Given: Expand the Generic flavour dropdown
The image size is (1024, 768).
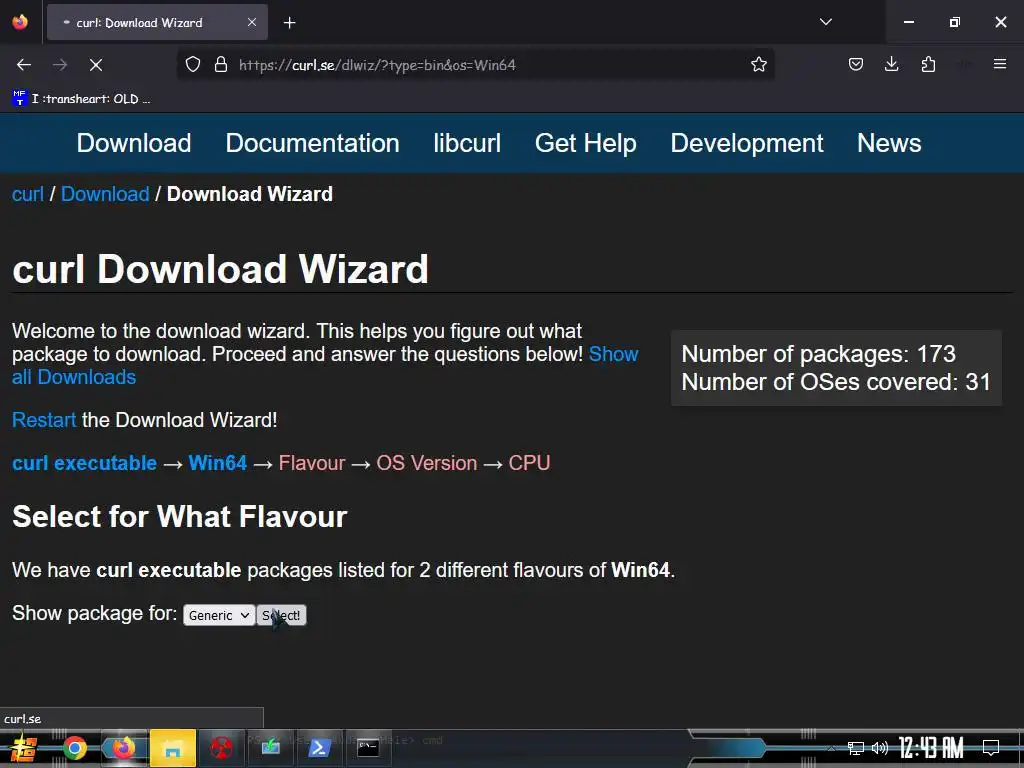Looking at the screenshot, I should pyautogui.click(x=219, y=615).
